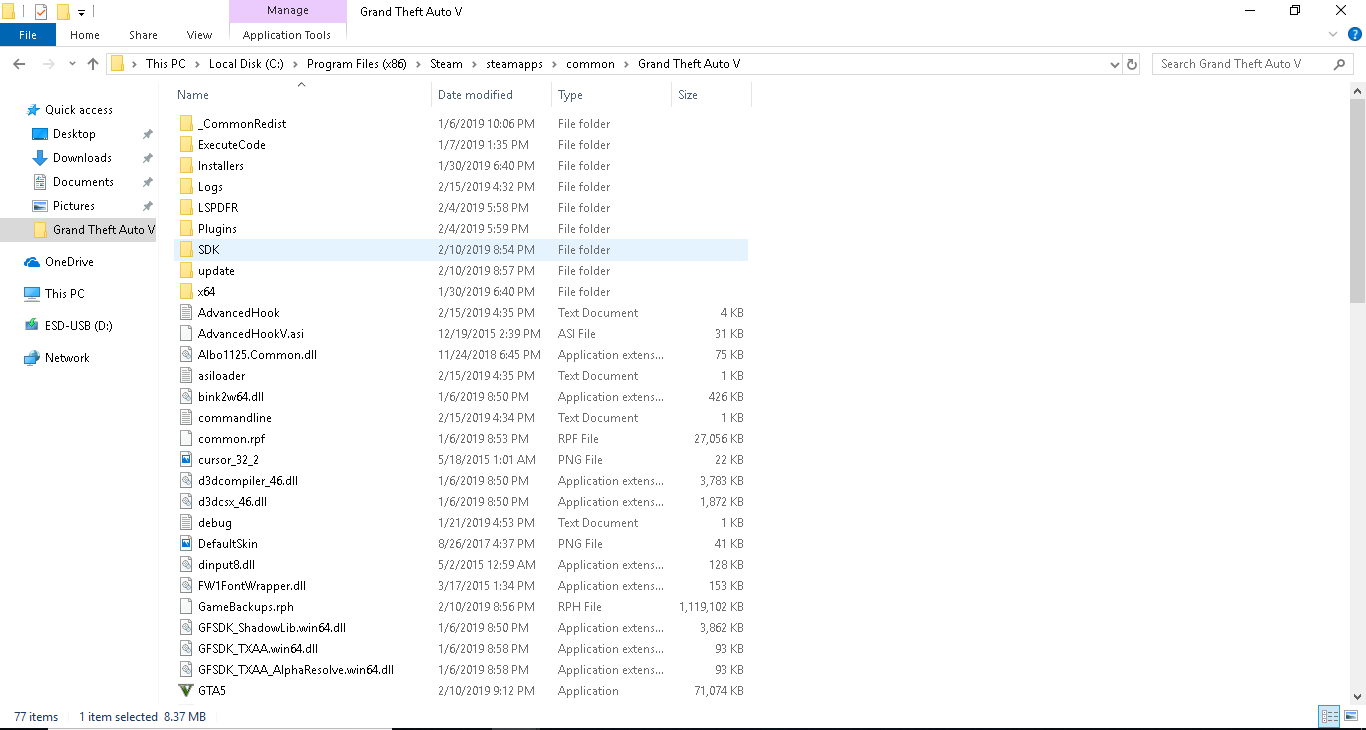Open the Recent locations dropdown
The width and height of the screenshot is (1366, 730).
(x=72, y=64)
